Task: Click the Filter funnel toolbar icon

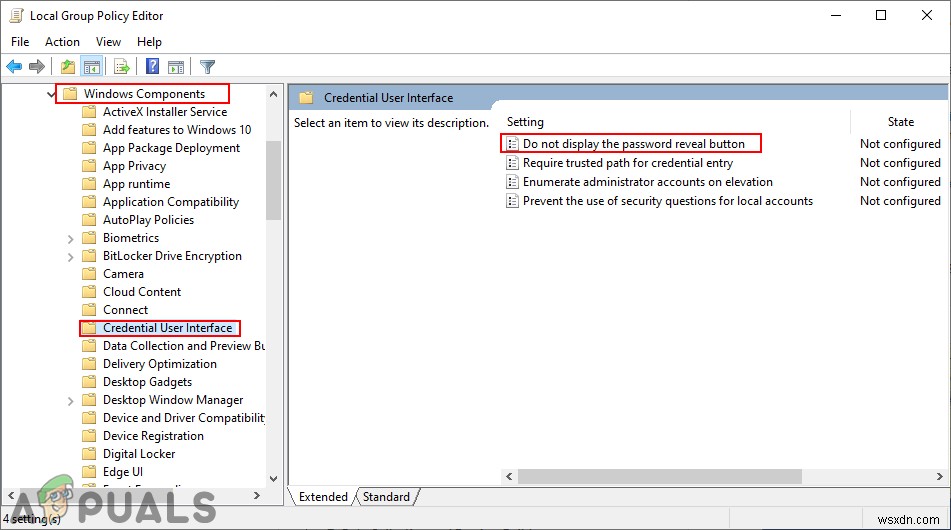Action: pyautogui.click(x=207, y=67)
